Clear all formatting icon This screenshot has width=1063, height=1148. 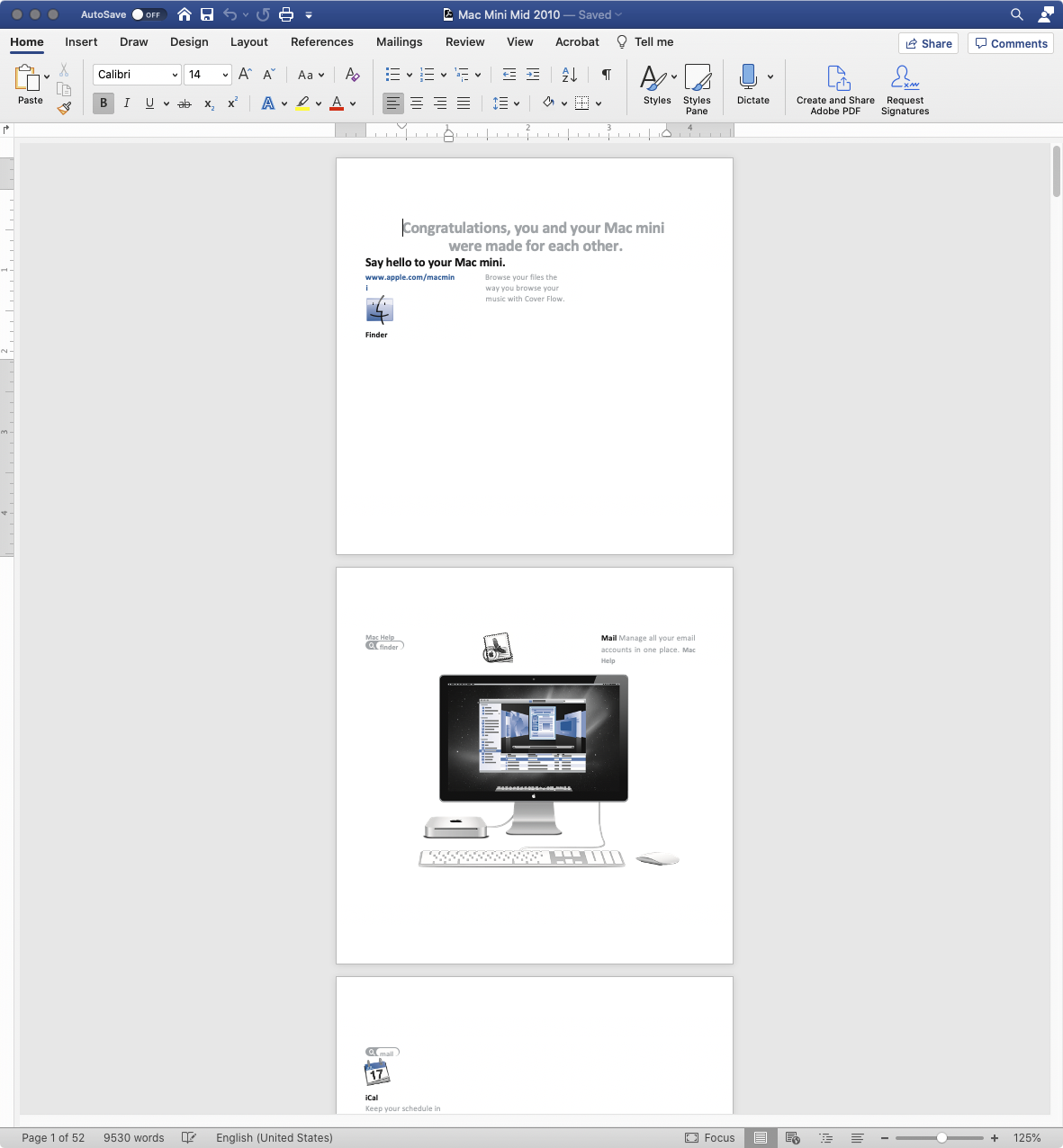(352, 75)
